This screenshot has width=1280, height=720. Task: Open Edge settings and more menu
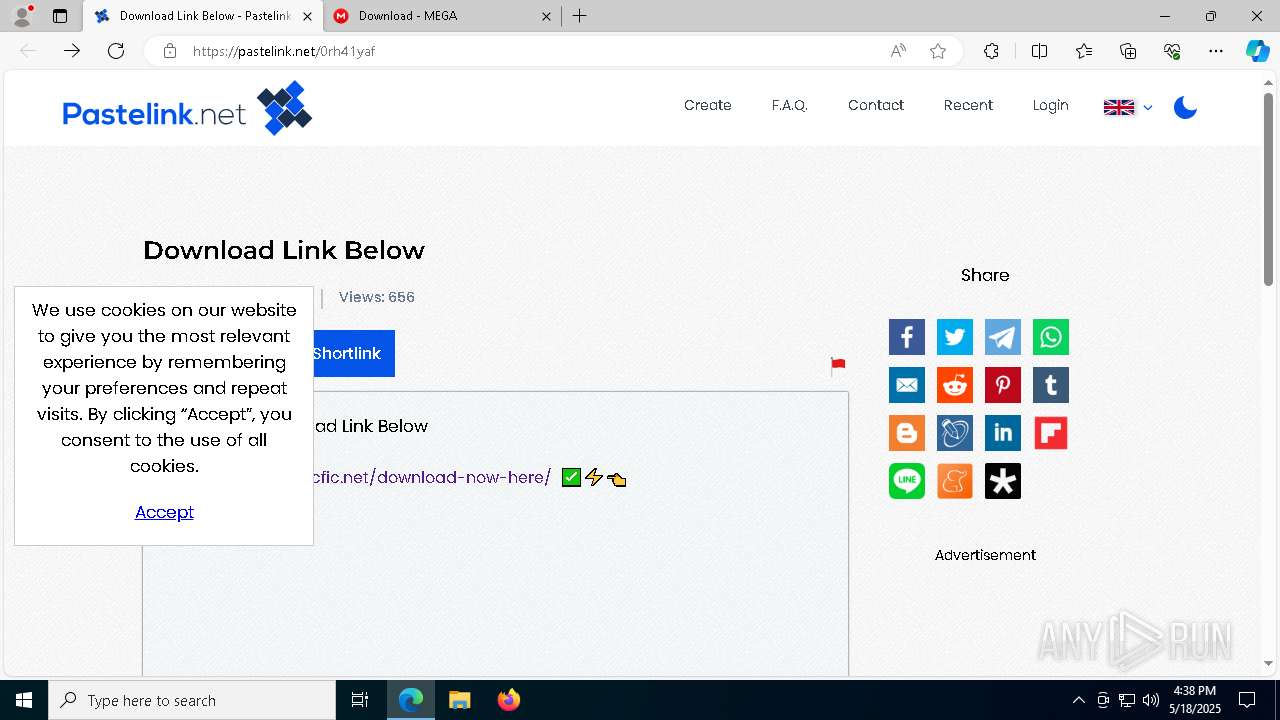point(1216,51)
